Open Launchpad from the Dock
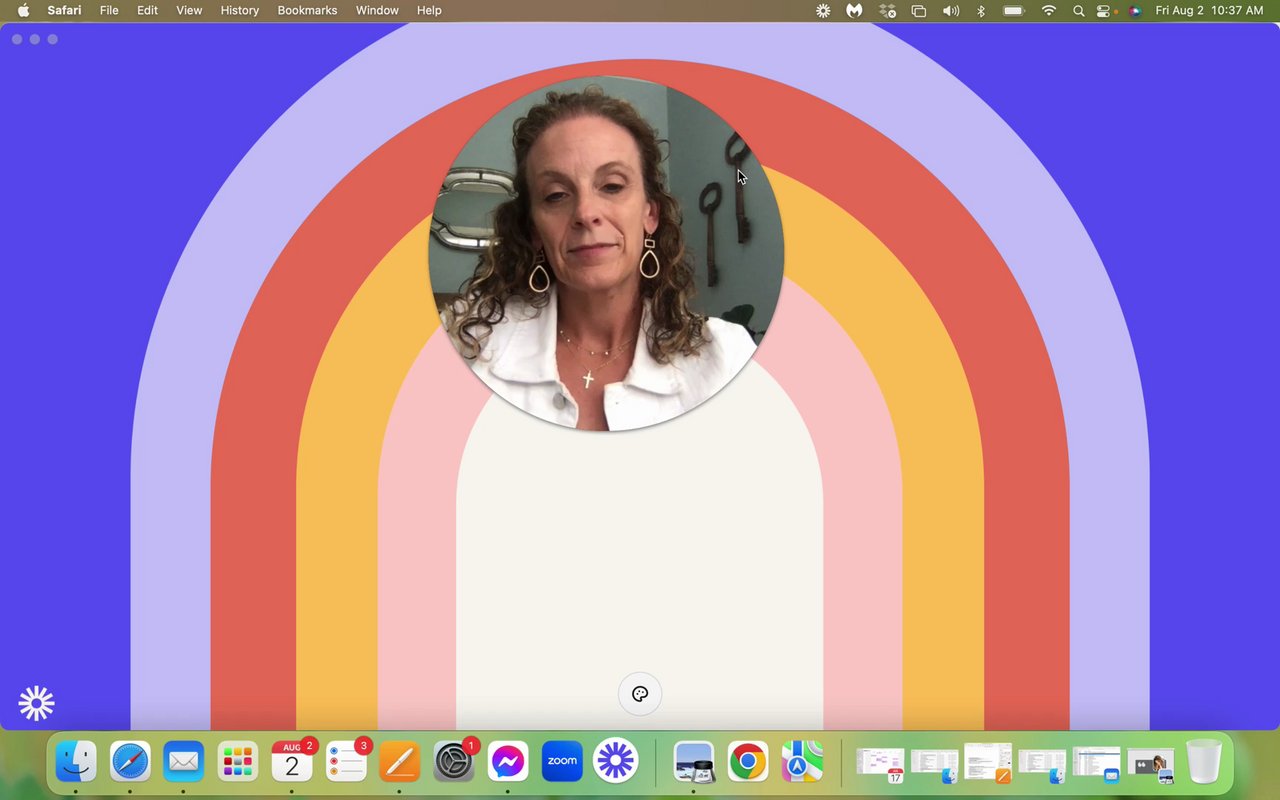1280x800 pixels. click(238, 762)
